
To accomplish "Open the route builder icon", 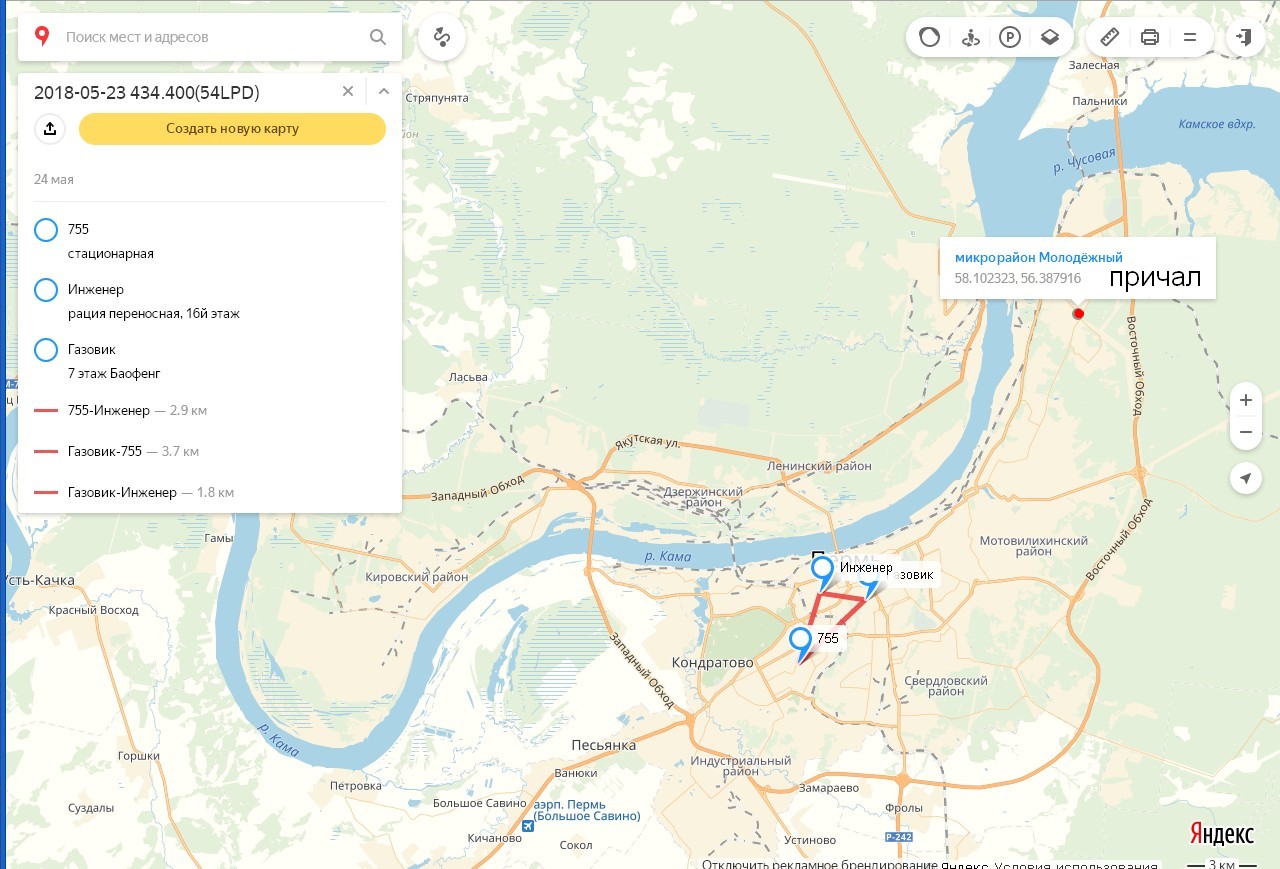I will click(441, 38).
